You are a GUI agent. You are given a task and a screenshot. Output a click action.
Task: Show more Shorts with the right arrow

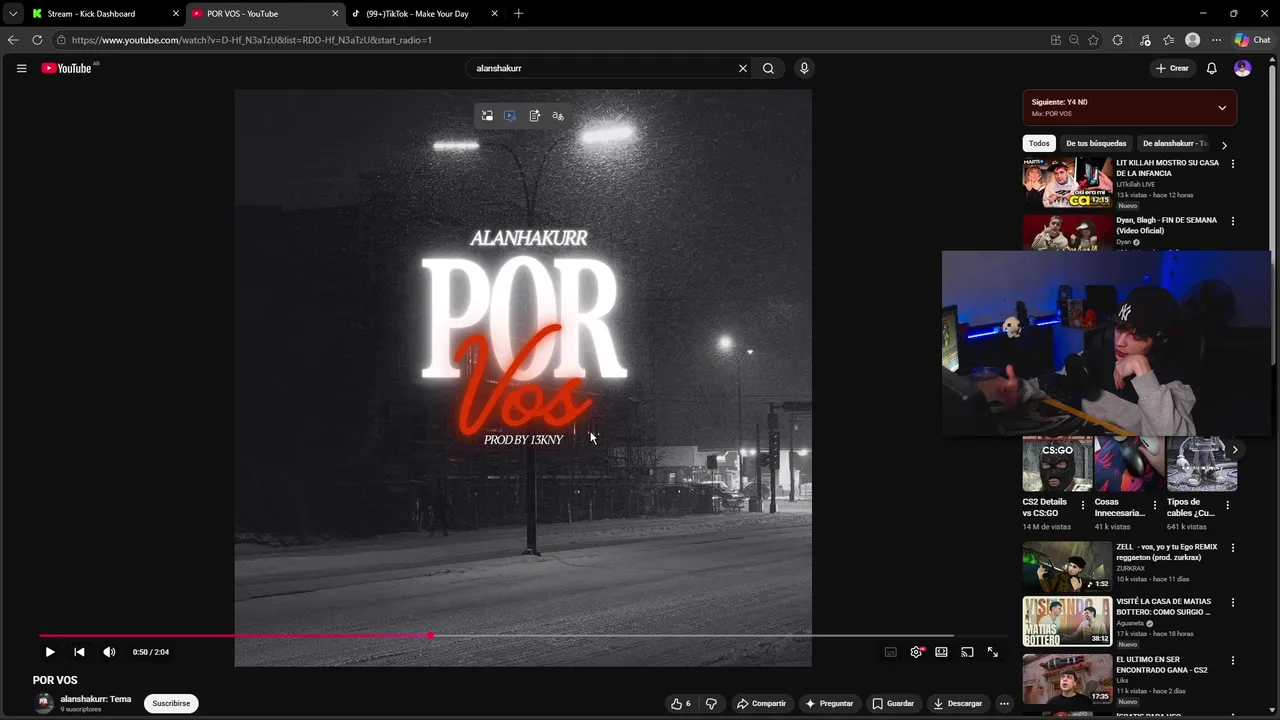[1234, 450]
